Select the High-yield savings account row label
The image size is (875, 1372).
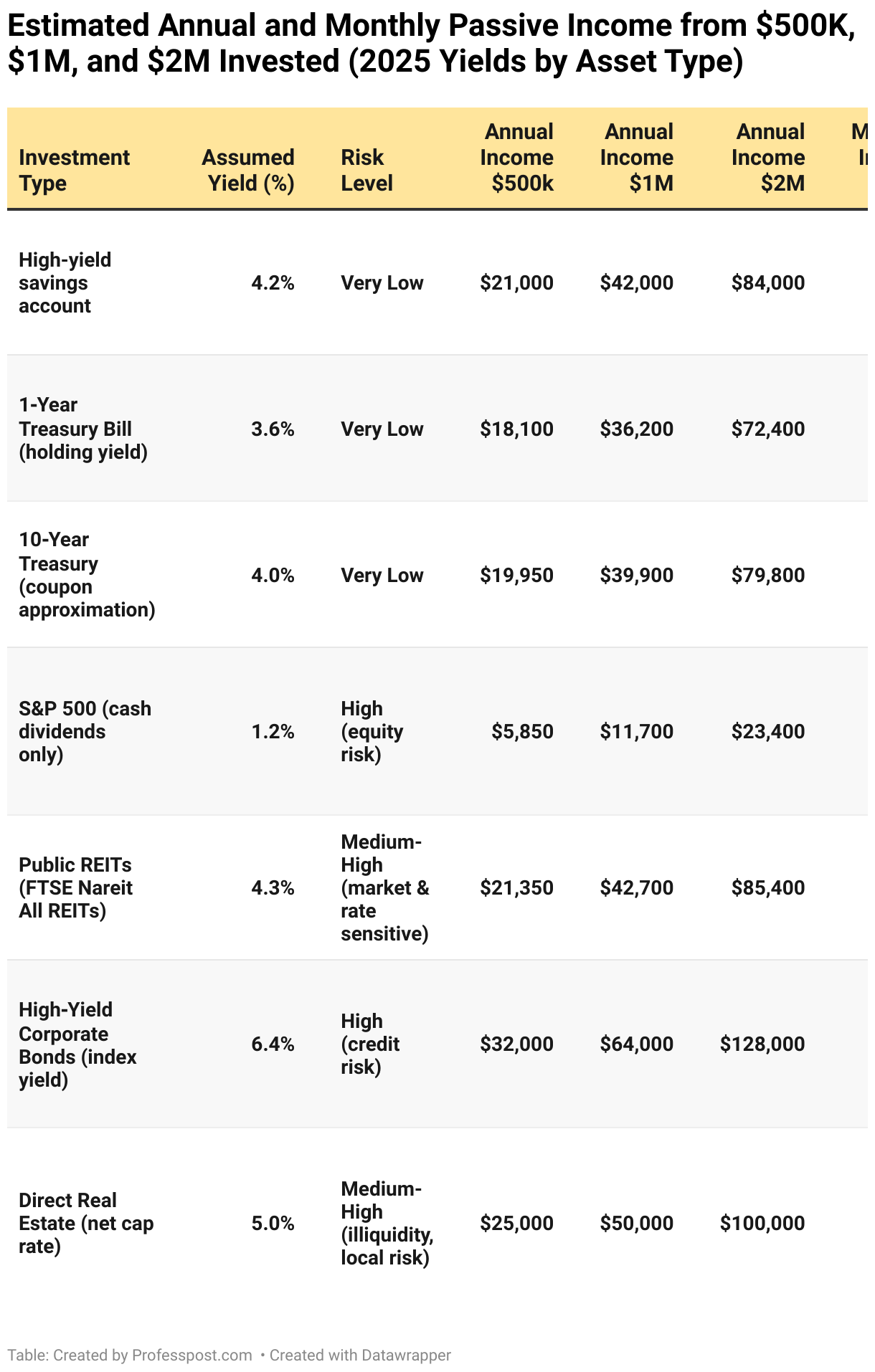(x=65, y=282)
